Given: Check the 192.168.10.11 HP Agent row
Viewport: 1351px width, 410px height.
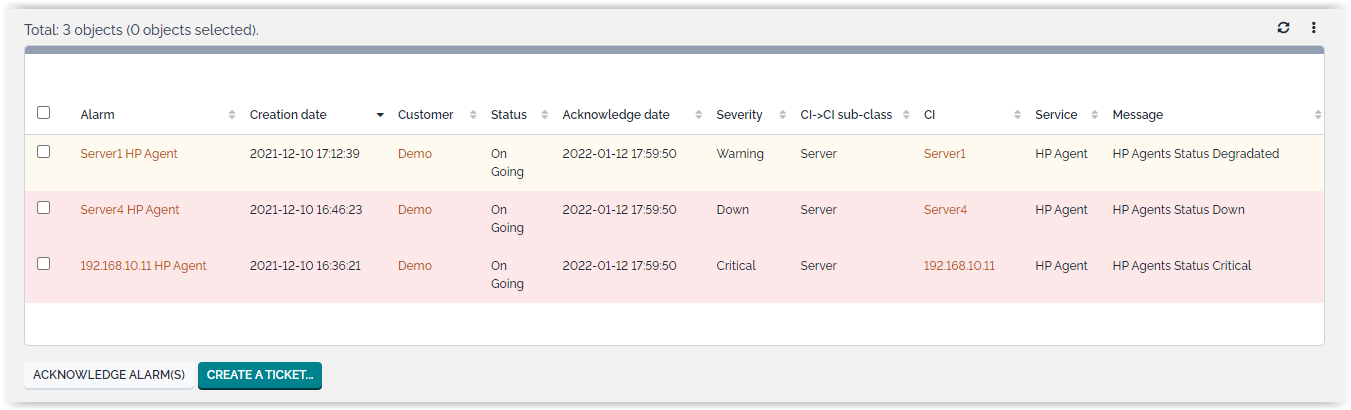Looking at the screenshot, I should 43,264.
